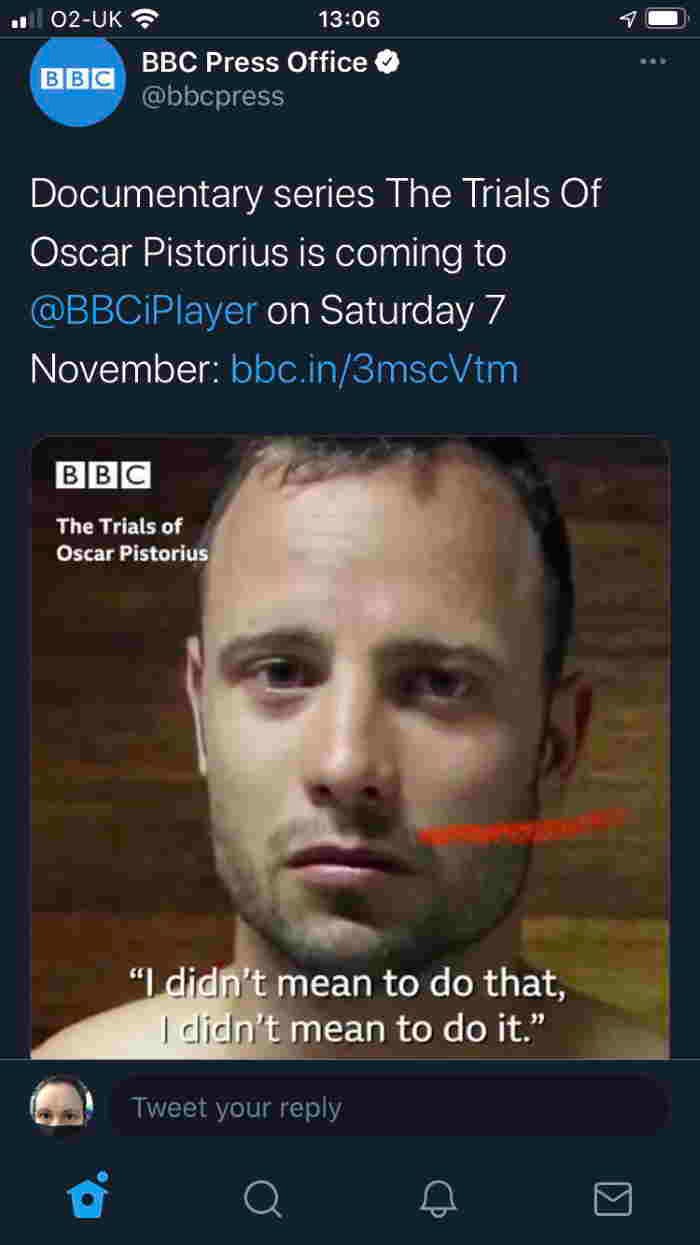Image resolution: width=700 pixels, height=1245 pixels.
Task: Tap the BBC Press Office profile avatar
Action: [77, 80]
